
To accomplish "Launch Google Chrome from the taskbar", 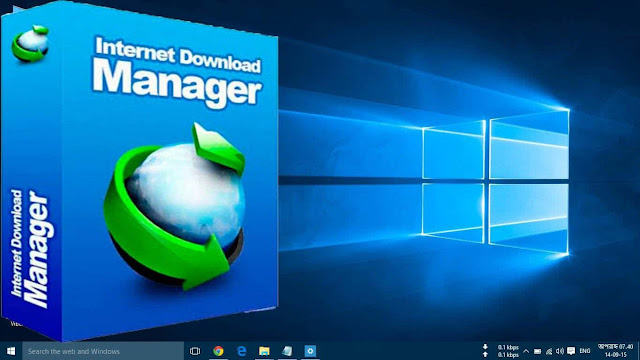I will [x=218, y=351].
